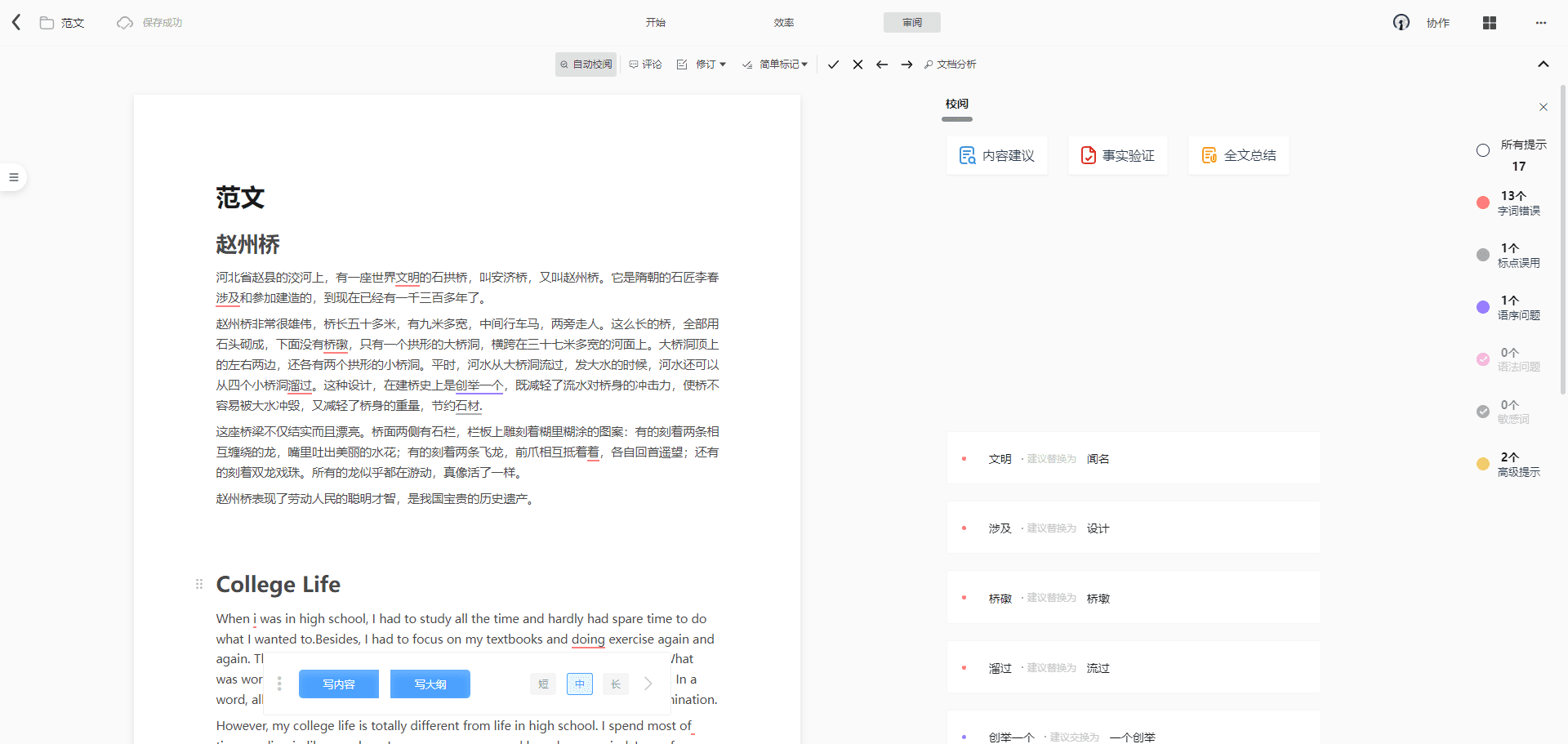Viewport: 1568px width, 744px height.
Task: Reject the change with X icon
Action: click(x=857, y=65)
